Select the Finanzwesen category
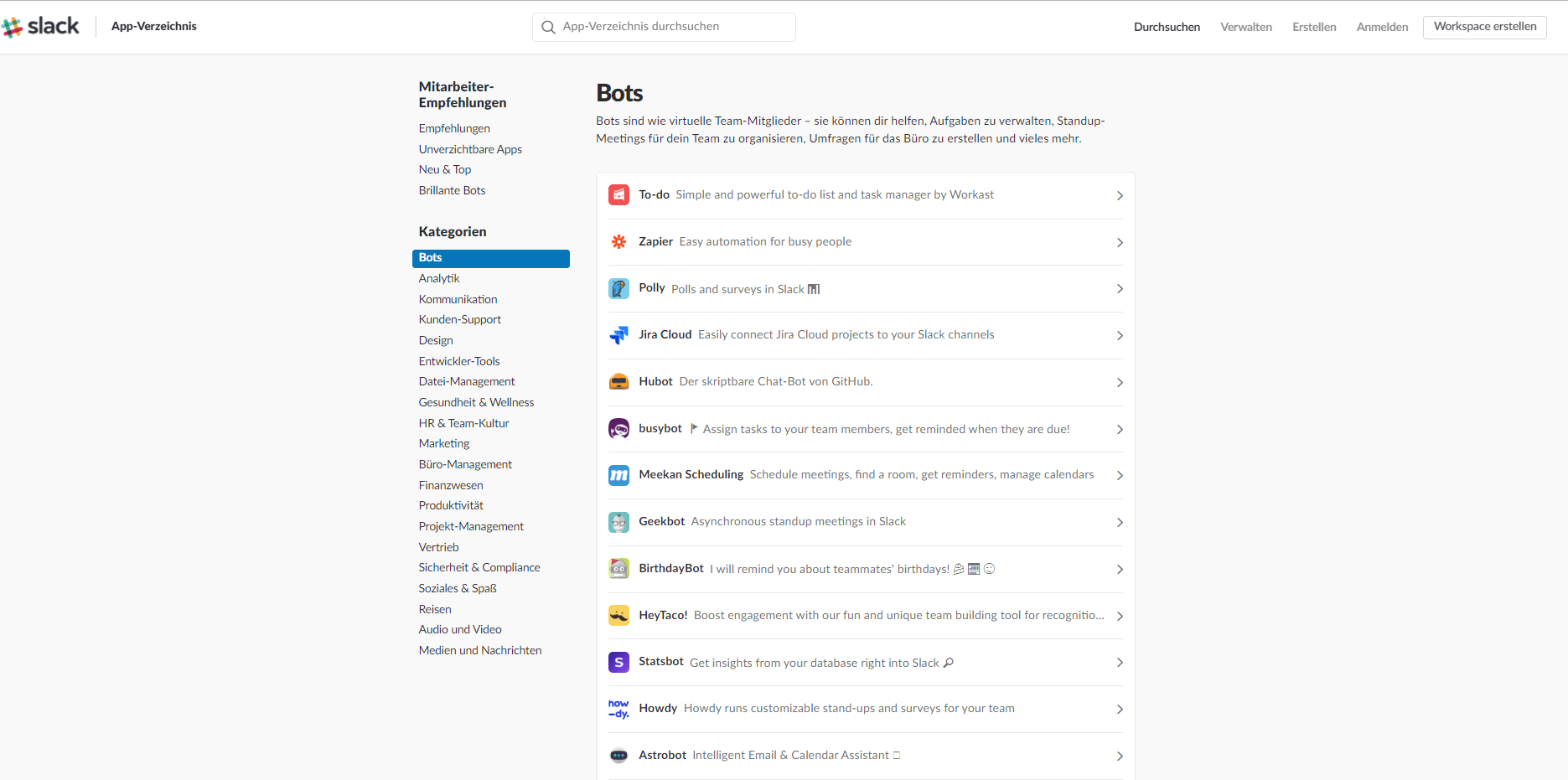Image resolution: width=1568 pixels, height=780 pixels. (x=451, y=485)
